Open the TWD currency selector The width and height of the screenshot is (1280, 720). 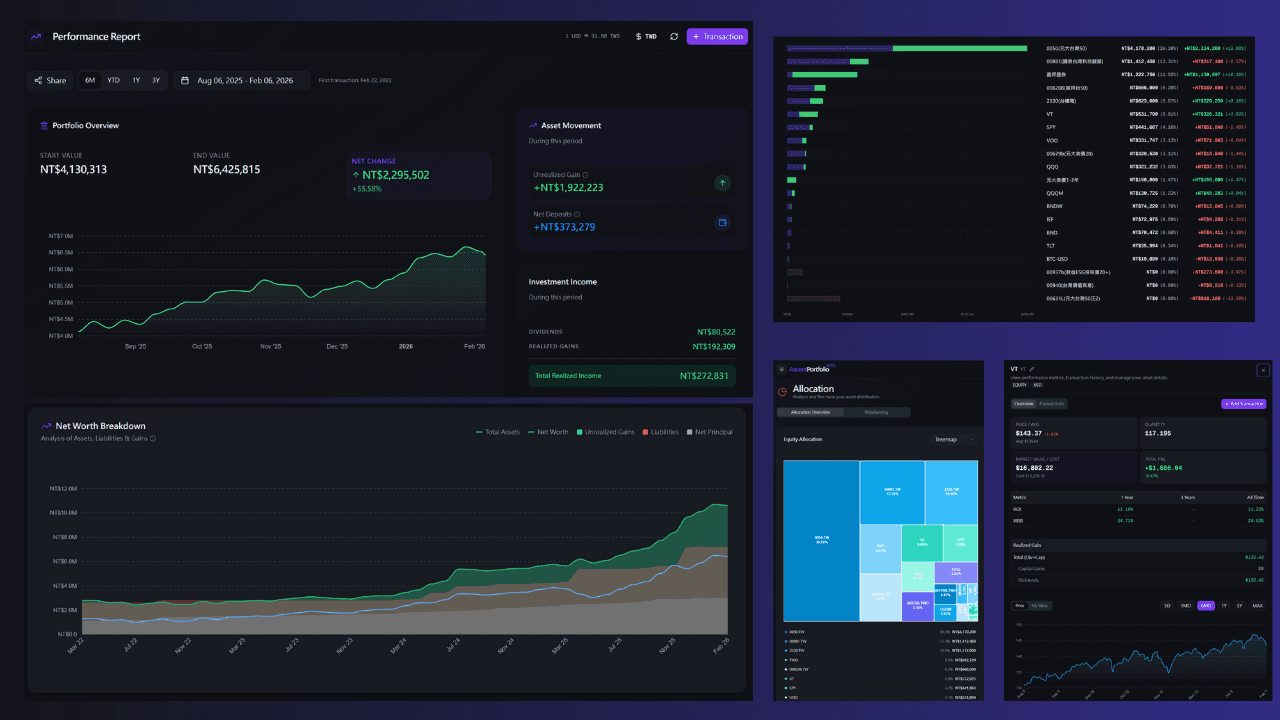[x=647, y=37]
